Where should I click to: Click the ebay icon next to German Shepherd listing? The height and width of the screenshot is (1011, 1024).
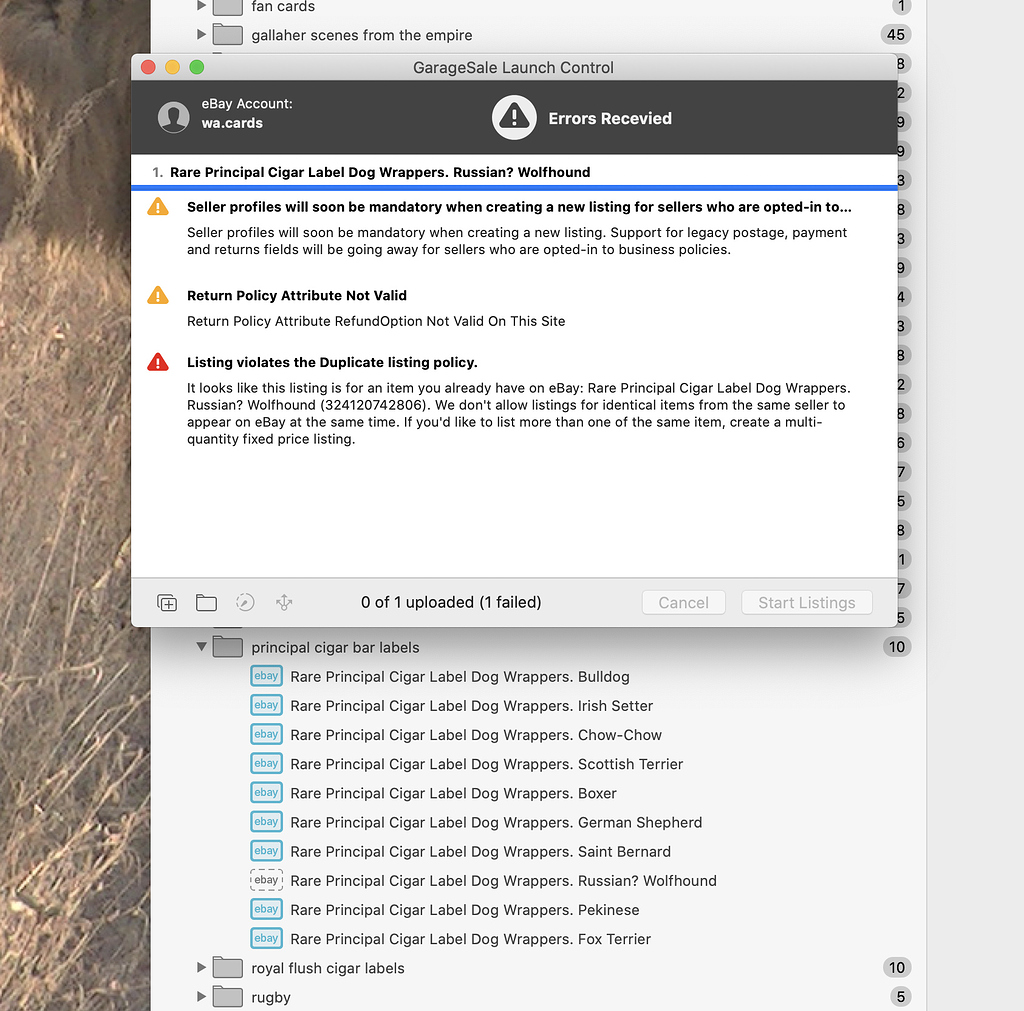266,822
